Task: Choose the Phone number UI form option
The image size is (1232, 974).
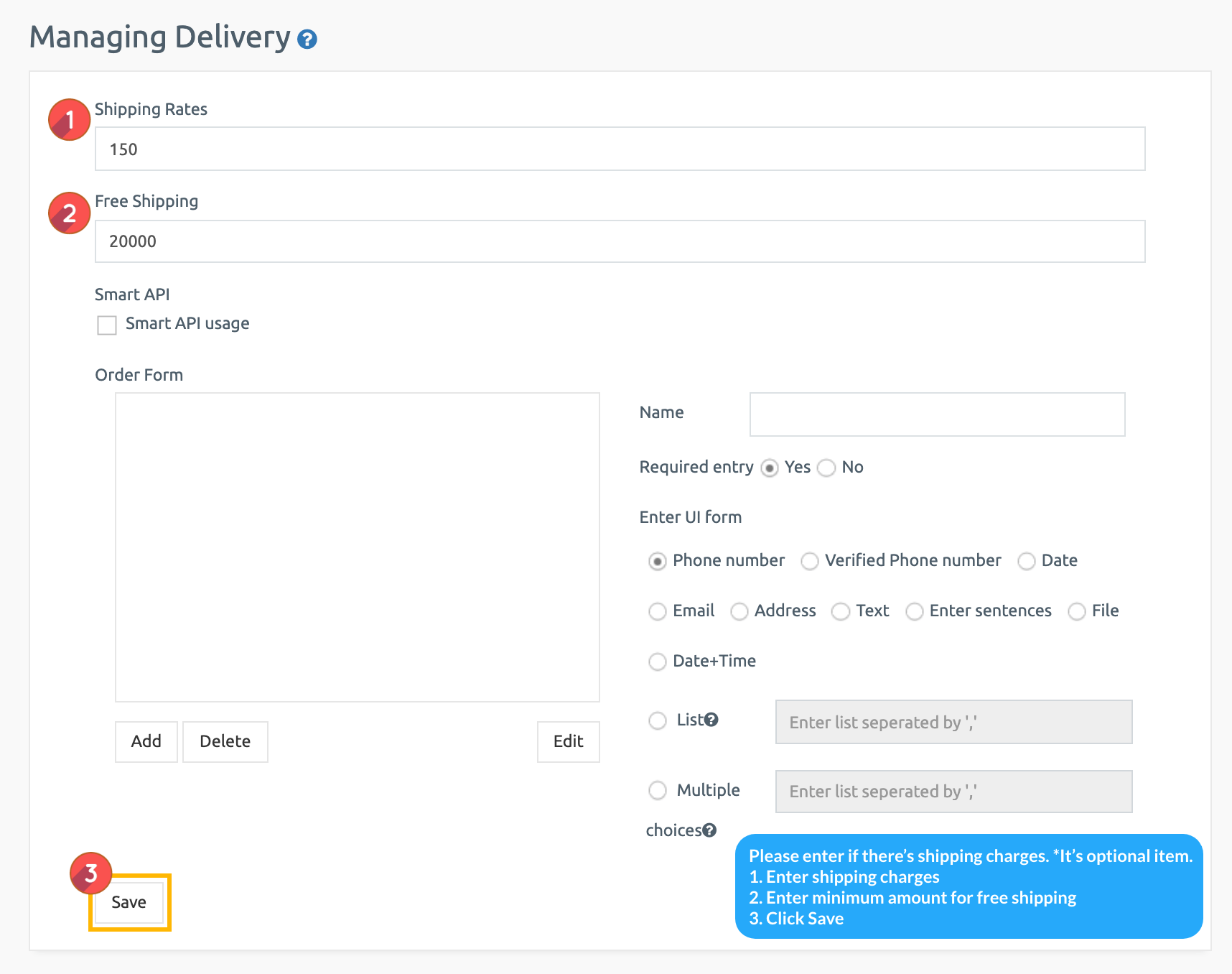Action: point(658,562)
